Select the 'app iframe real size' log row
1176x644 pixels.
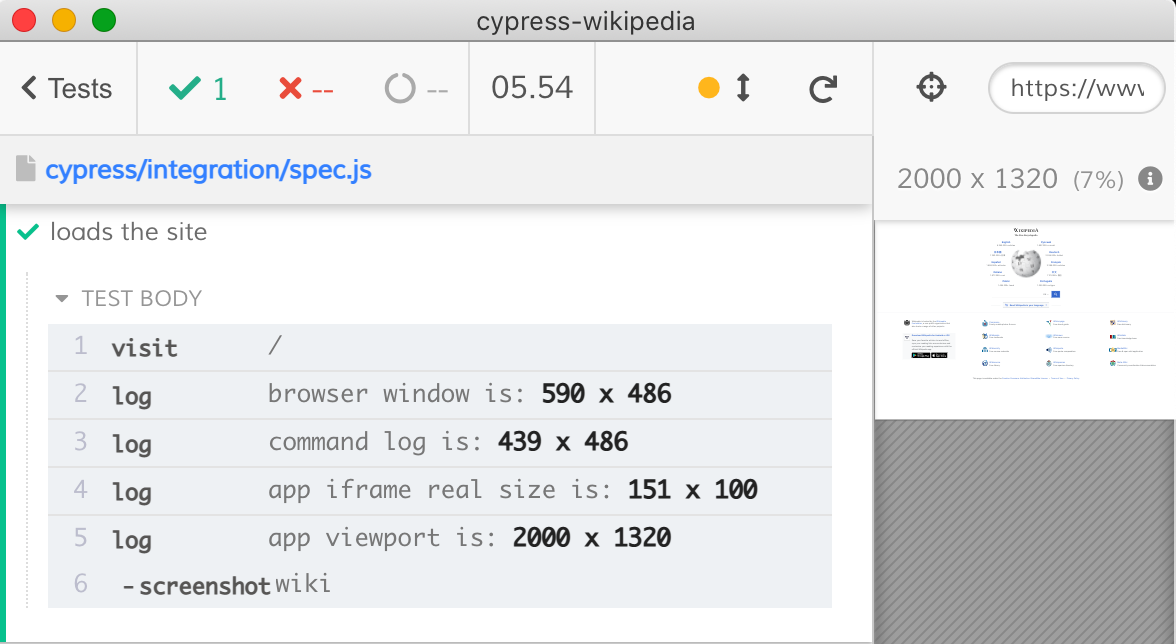click(x=440, y=490)
